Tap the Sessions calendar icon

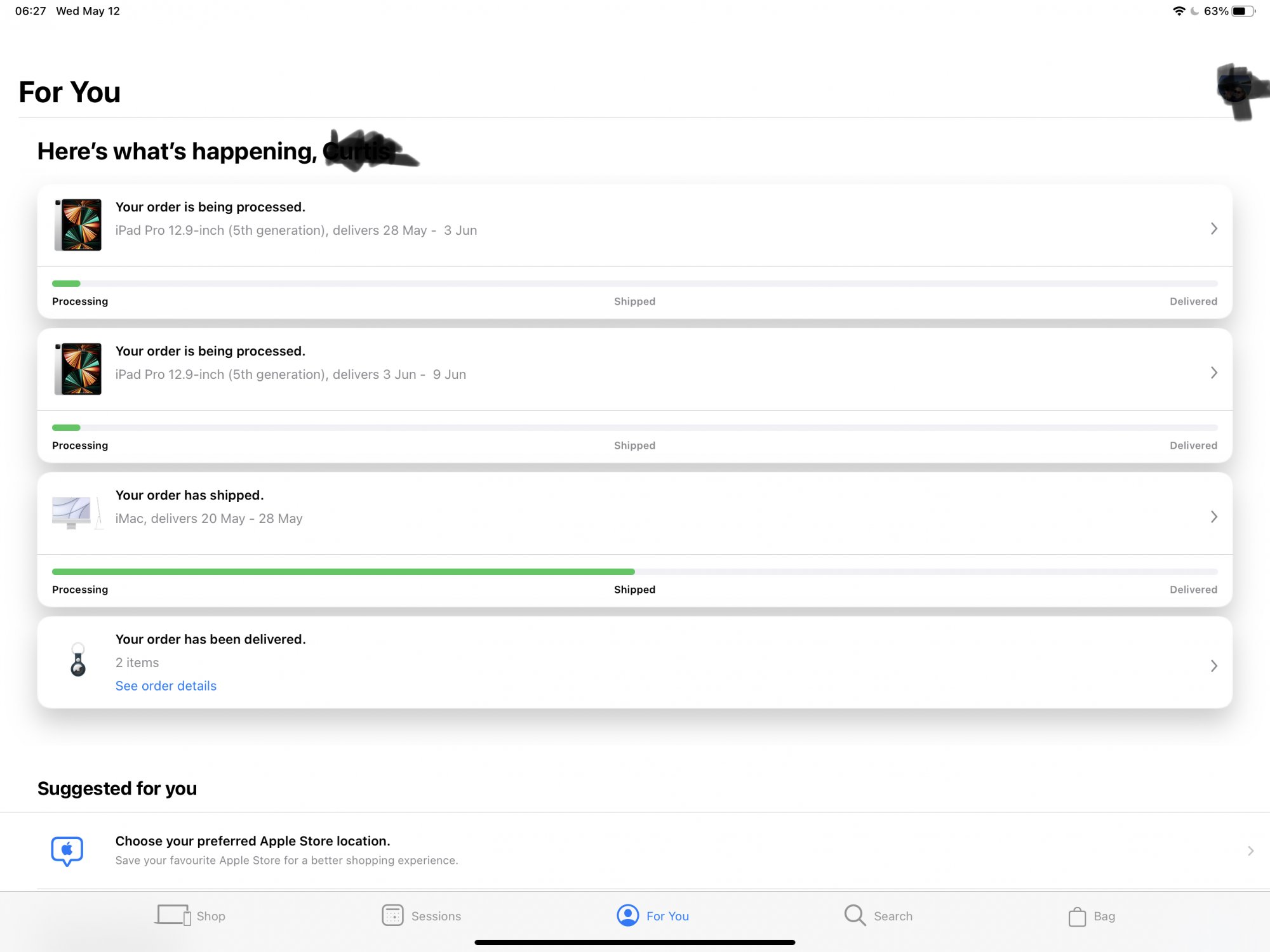click(x=392, y=915)
